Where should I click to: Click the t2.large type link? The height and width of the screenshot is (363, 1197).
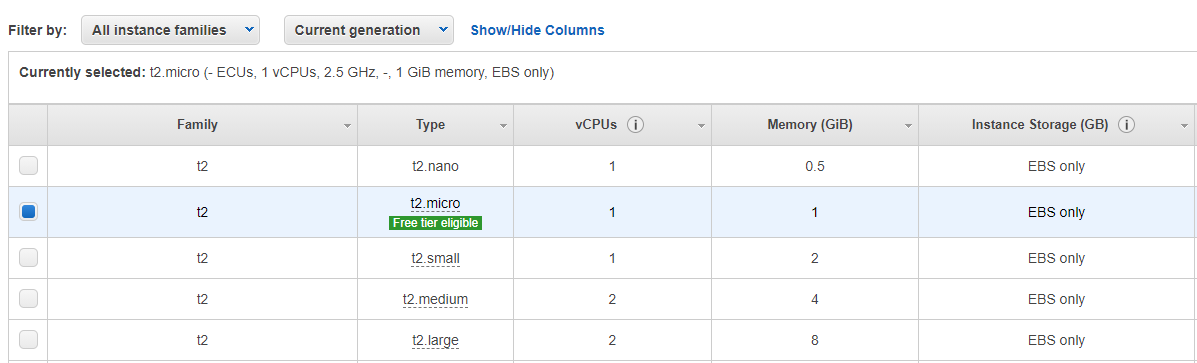click(x=435, y=340)
